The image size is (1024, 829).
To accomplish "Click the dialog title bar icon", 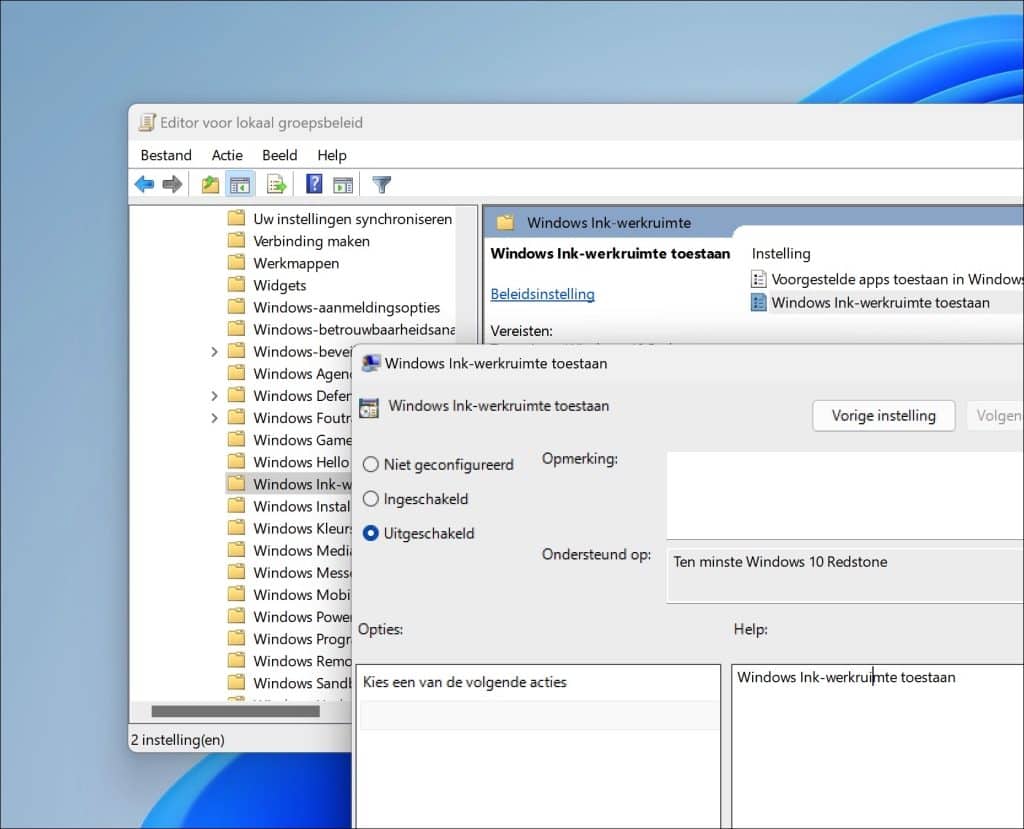I will pyautogui.click(x=371, y=363).
